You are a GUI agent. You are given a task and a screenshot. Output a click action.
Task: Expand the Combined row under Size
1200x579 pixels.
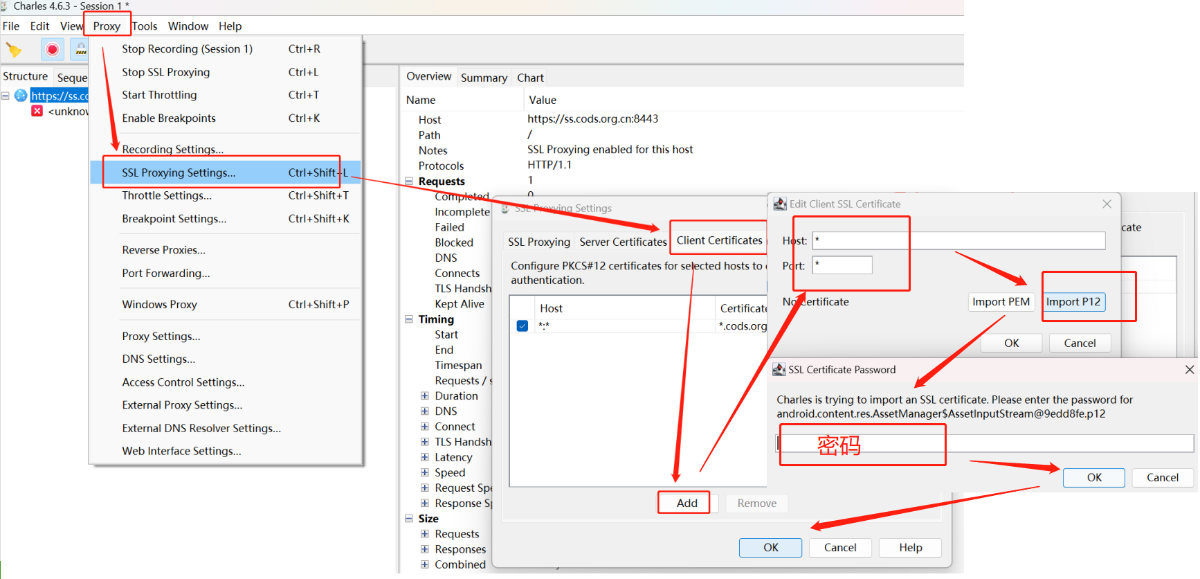[425, 565]
